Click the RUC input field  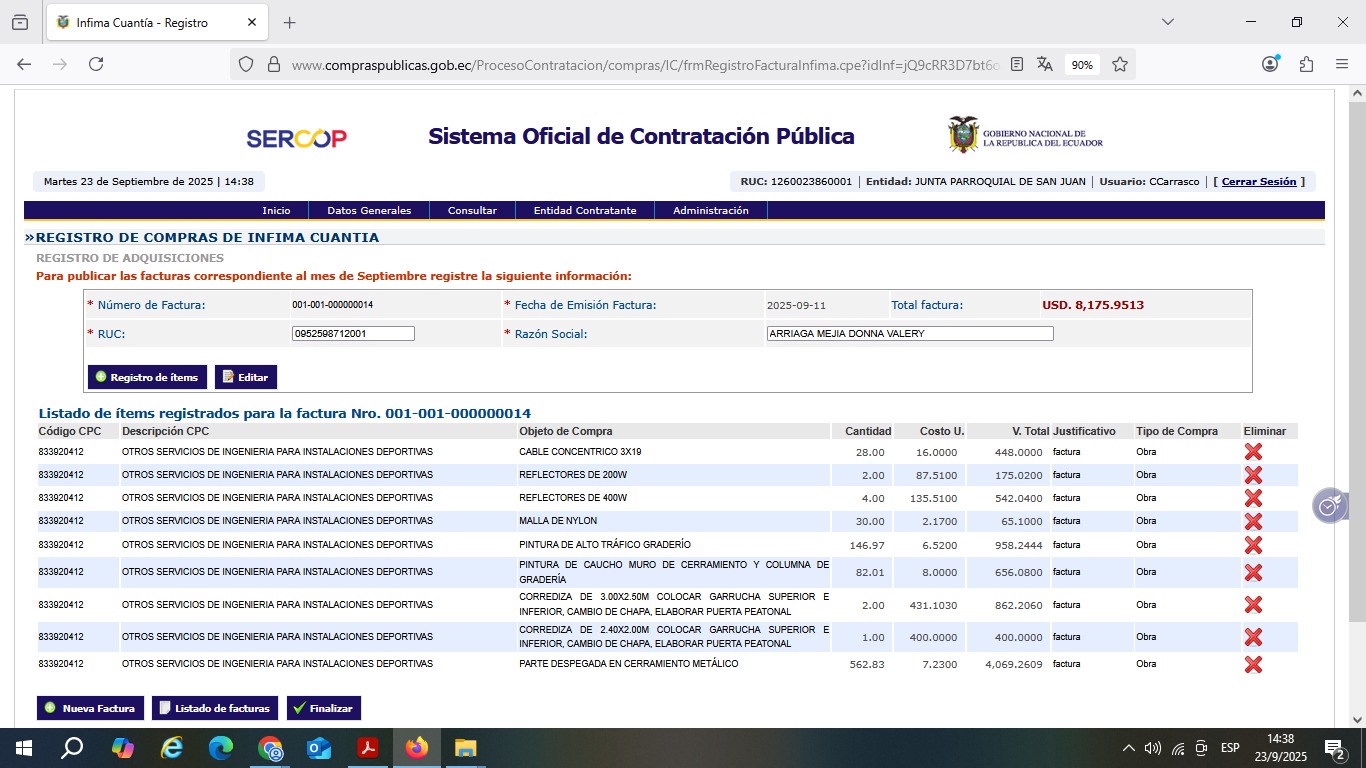pos(353,334)
